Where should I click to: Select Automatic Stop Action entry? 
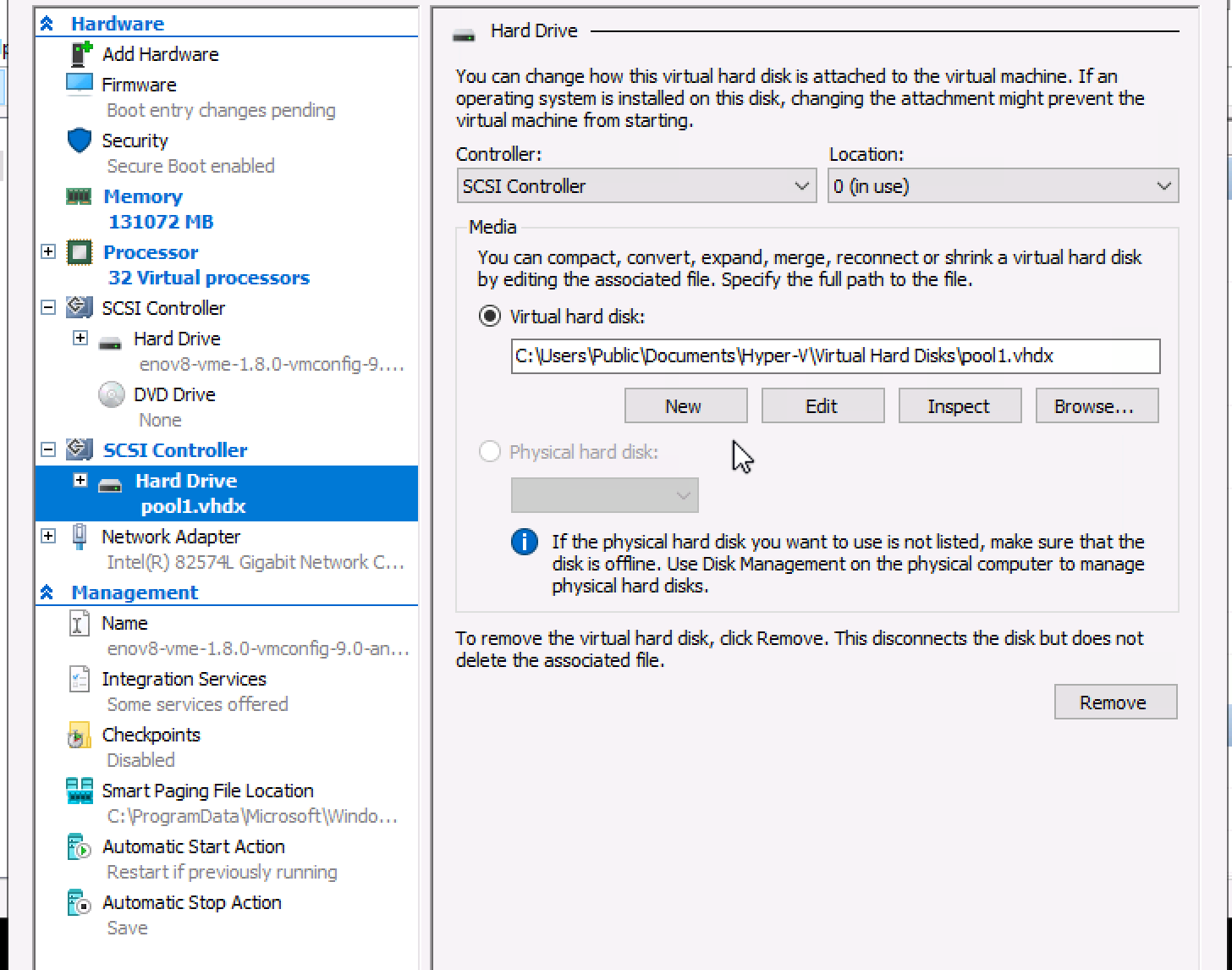click(191, 903)
